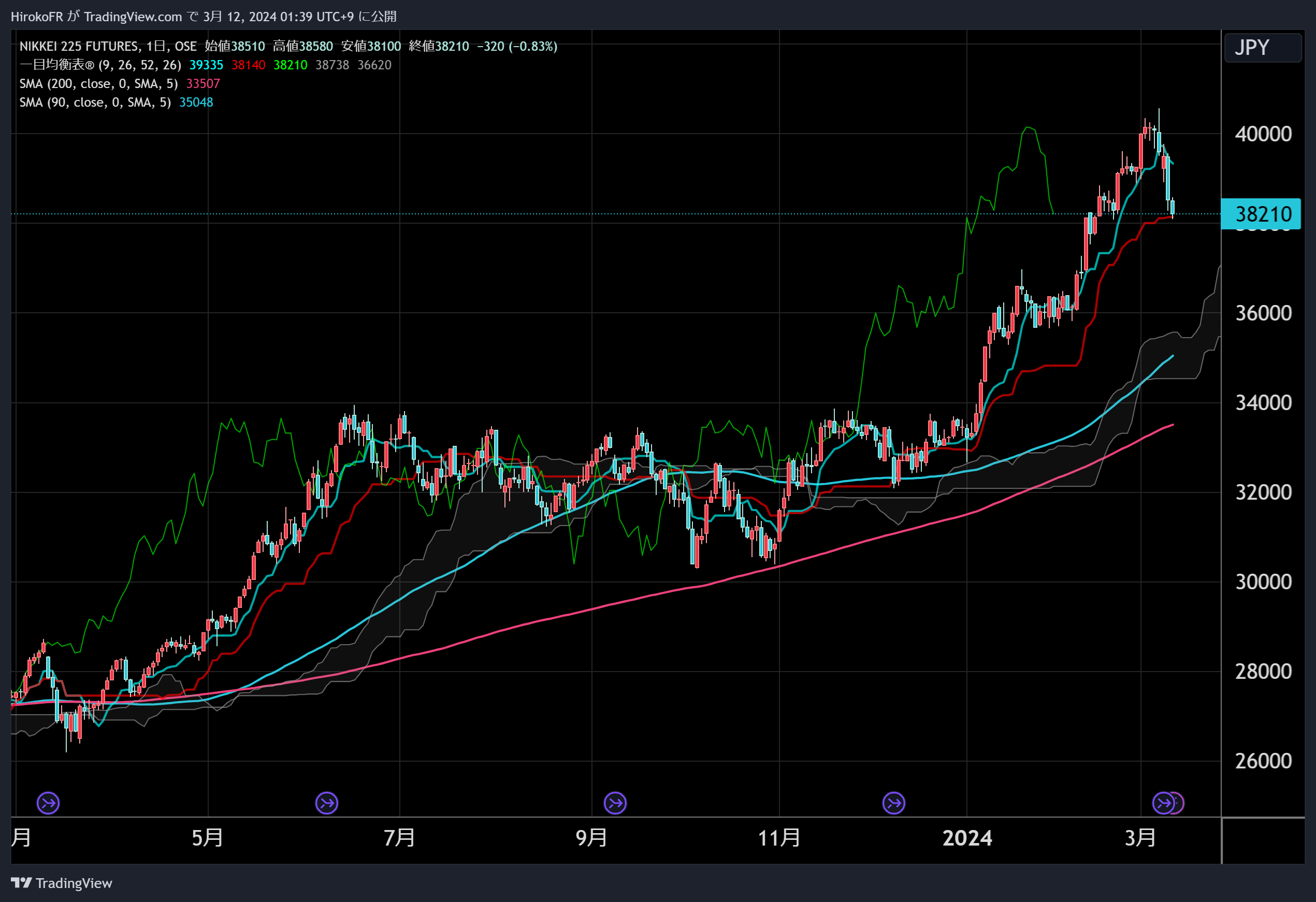Click the cyan SMA 90 value 35048
Image resolution: width=1316 pixels, height=902 pixels.
[196, 103]
